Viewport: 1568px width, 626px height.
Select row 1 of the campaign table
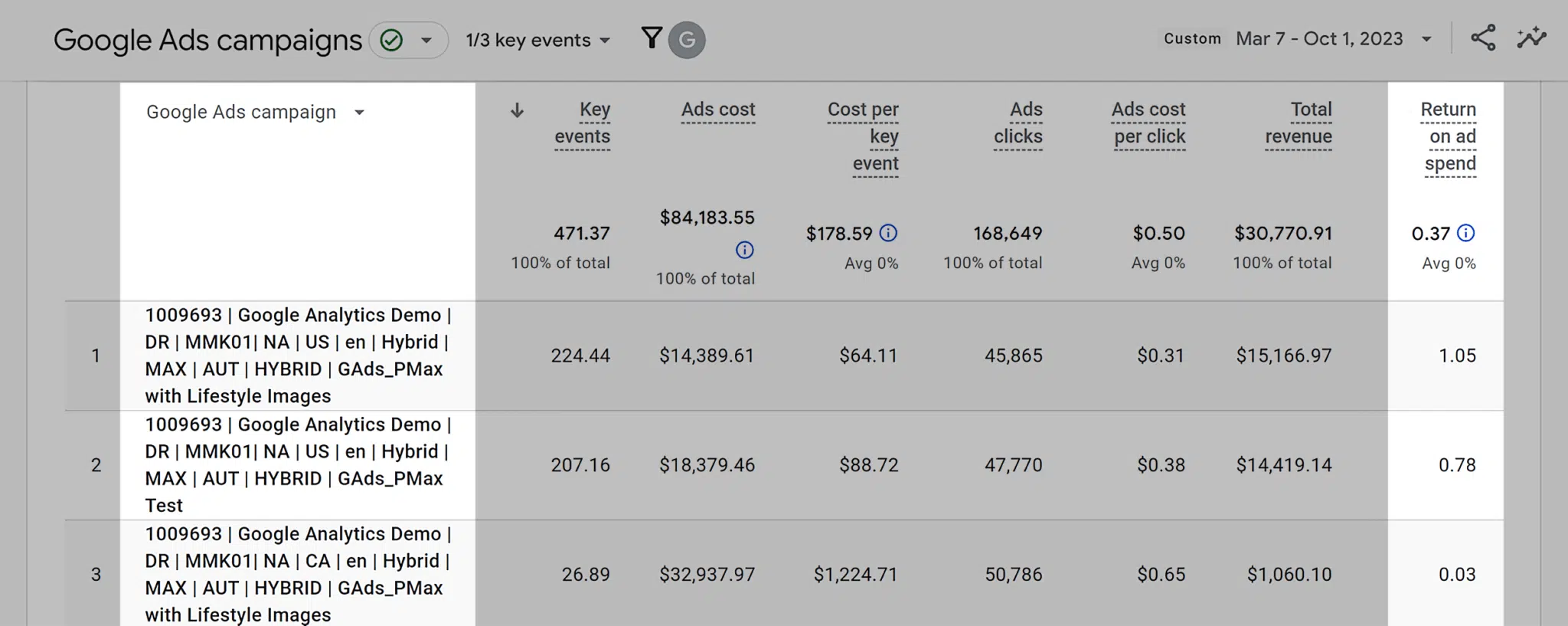click(95, 355)
